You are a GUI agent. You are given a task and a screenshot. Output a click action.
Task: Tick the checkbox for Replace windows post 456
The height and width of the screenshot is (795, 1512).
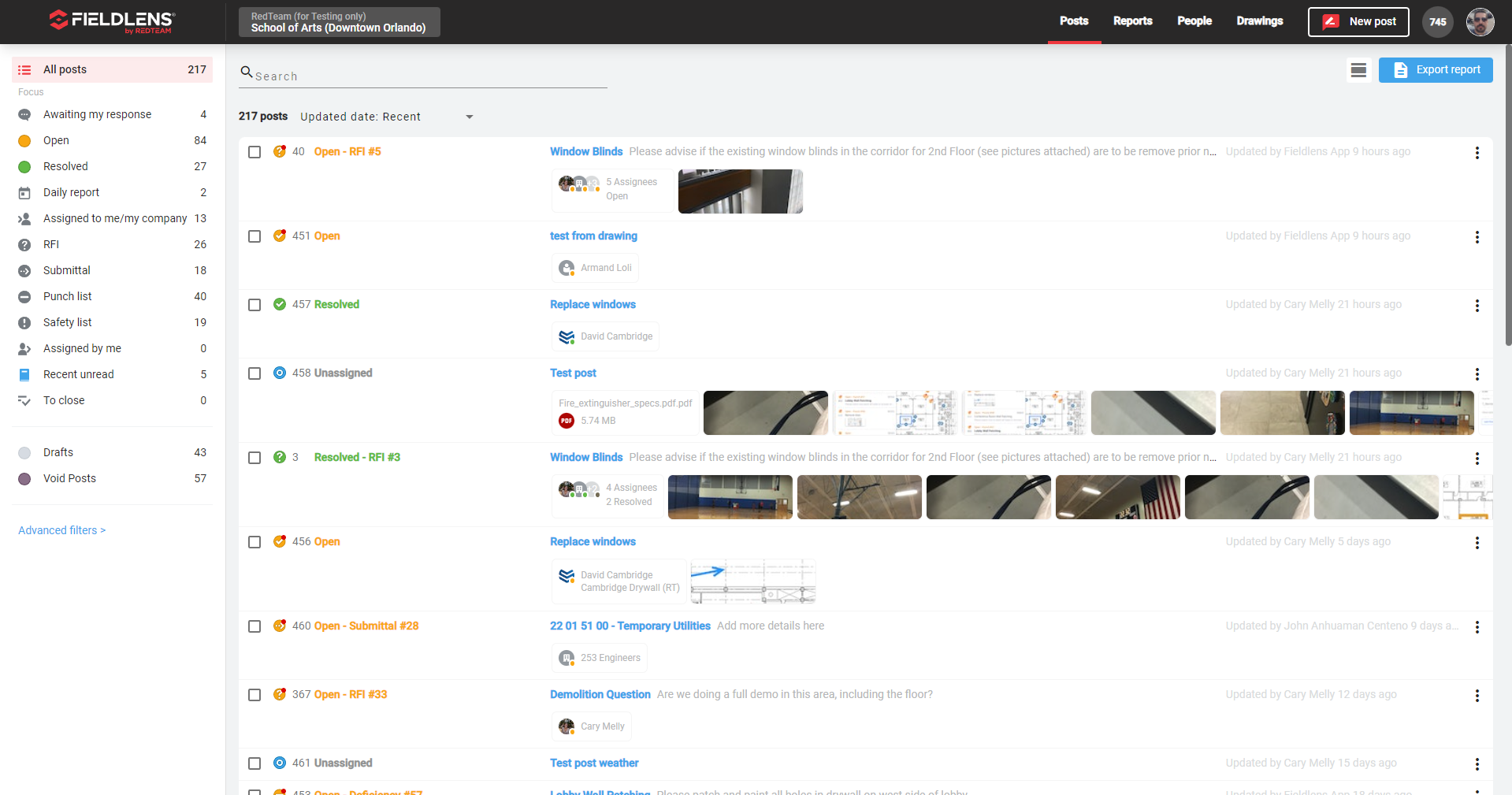(x=254, y=542)
